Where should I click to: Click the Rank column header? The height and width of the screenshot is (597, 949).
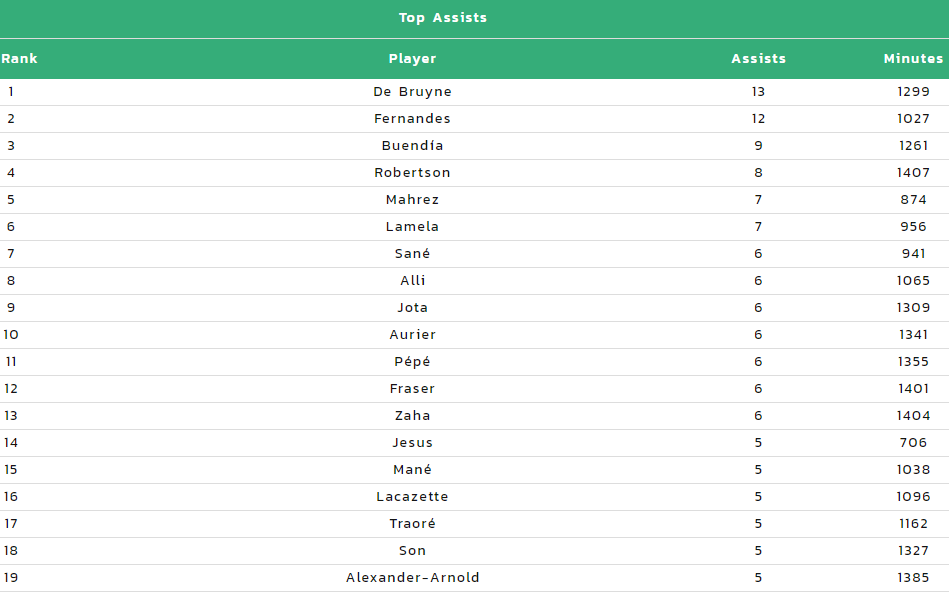19,59
